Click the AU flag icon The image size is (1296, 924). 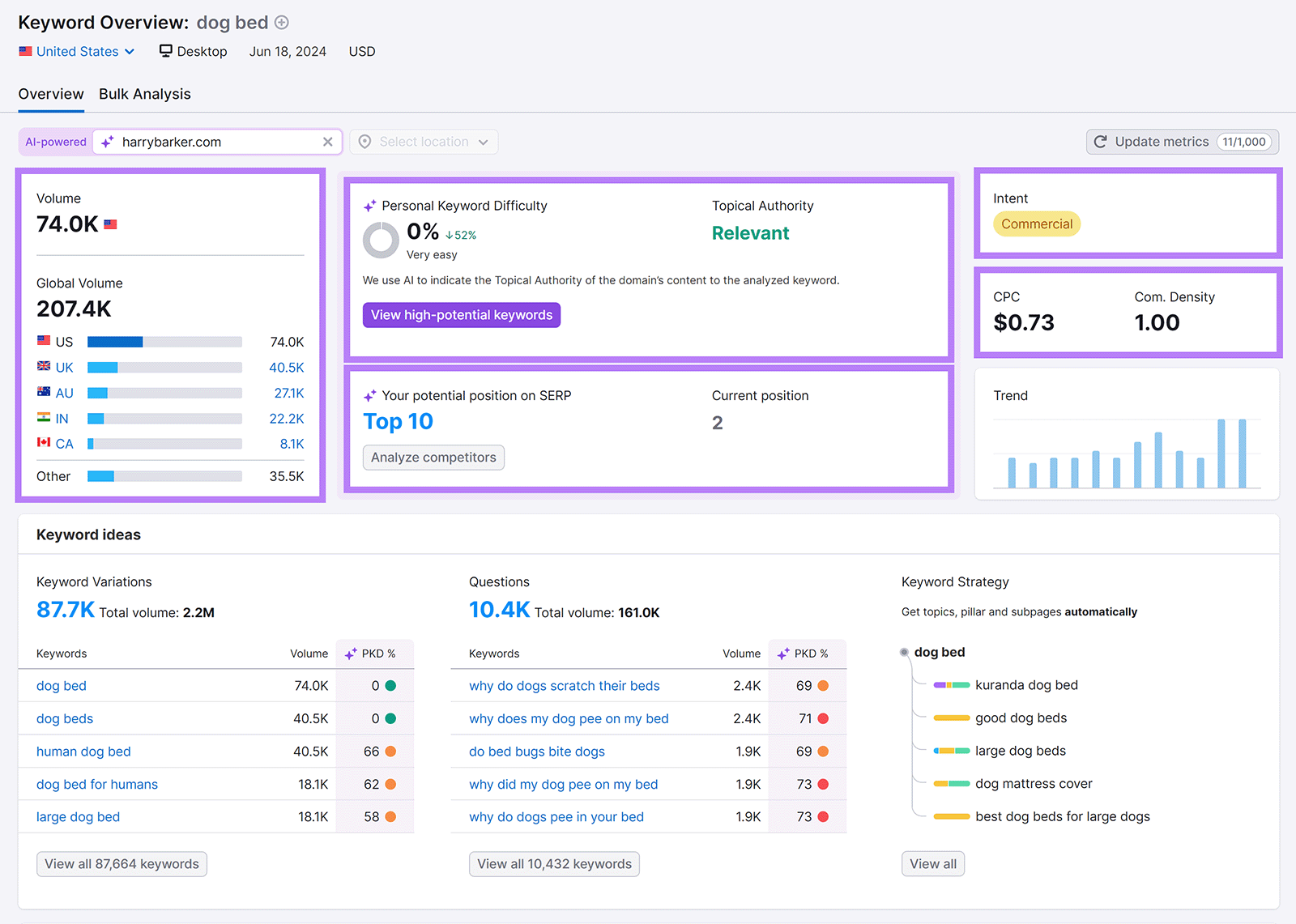[x=44, y=392]
